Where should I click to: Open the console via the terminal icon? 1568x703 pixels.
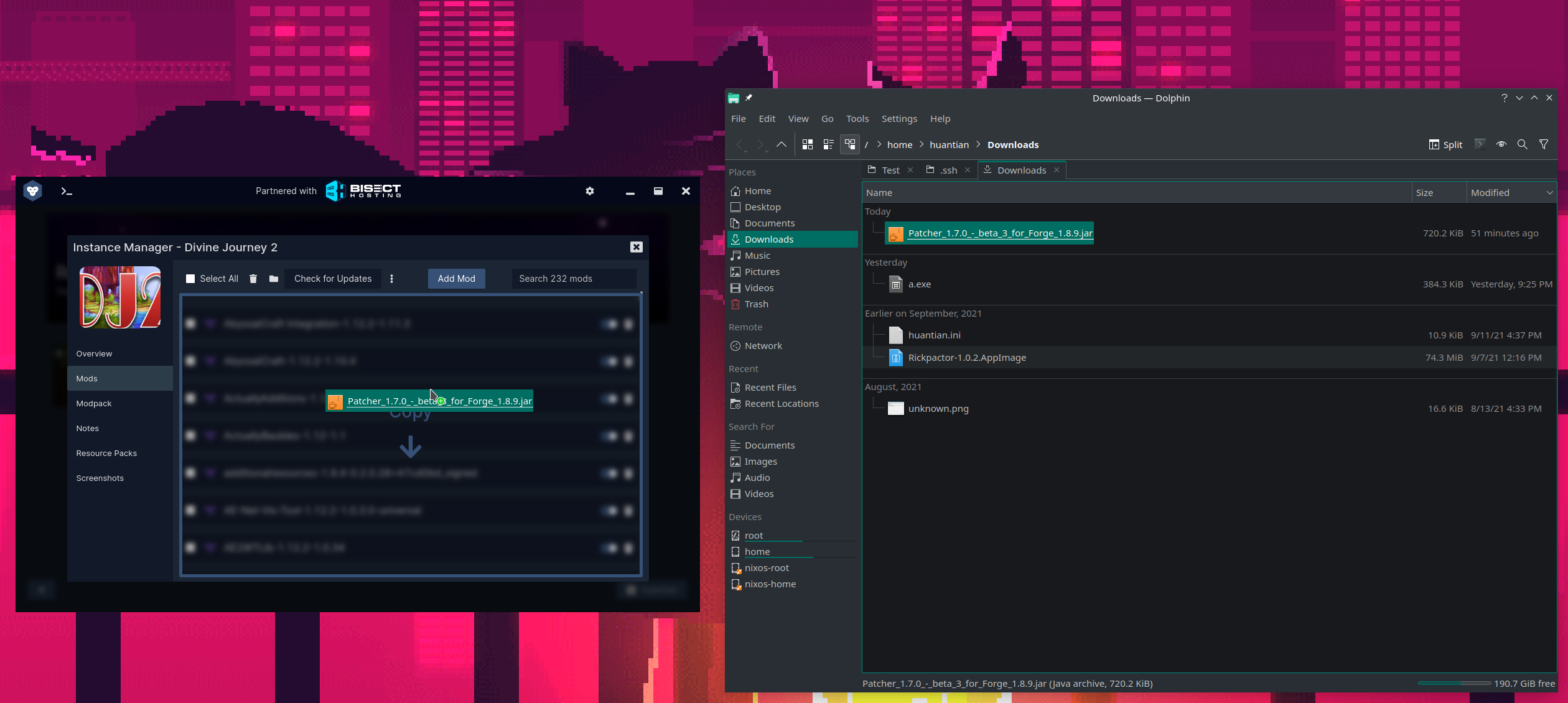(67, 191)
